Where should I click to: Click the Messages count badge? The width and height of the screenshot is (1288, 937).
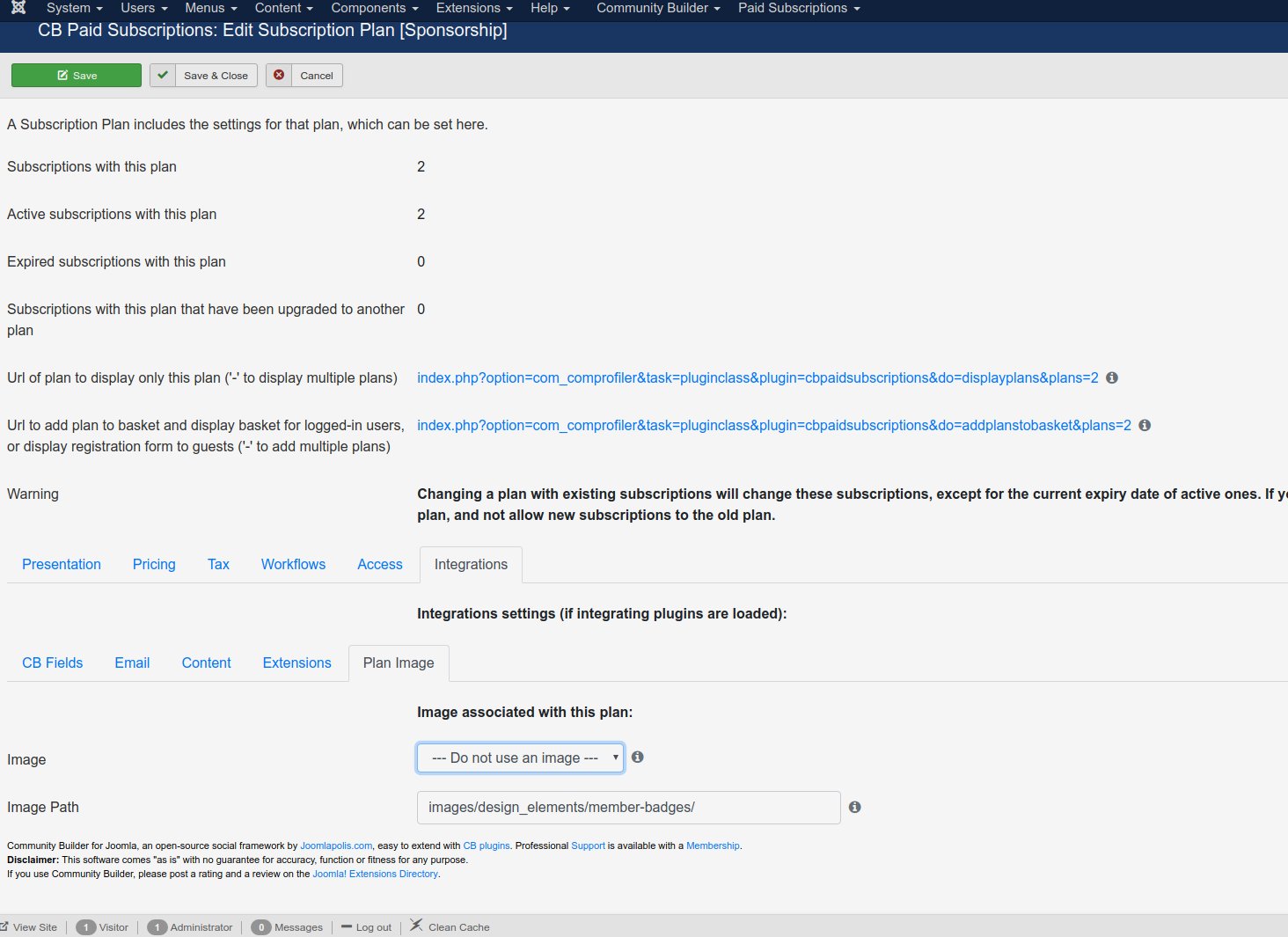260,927
